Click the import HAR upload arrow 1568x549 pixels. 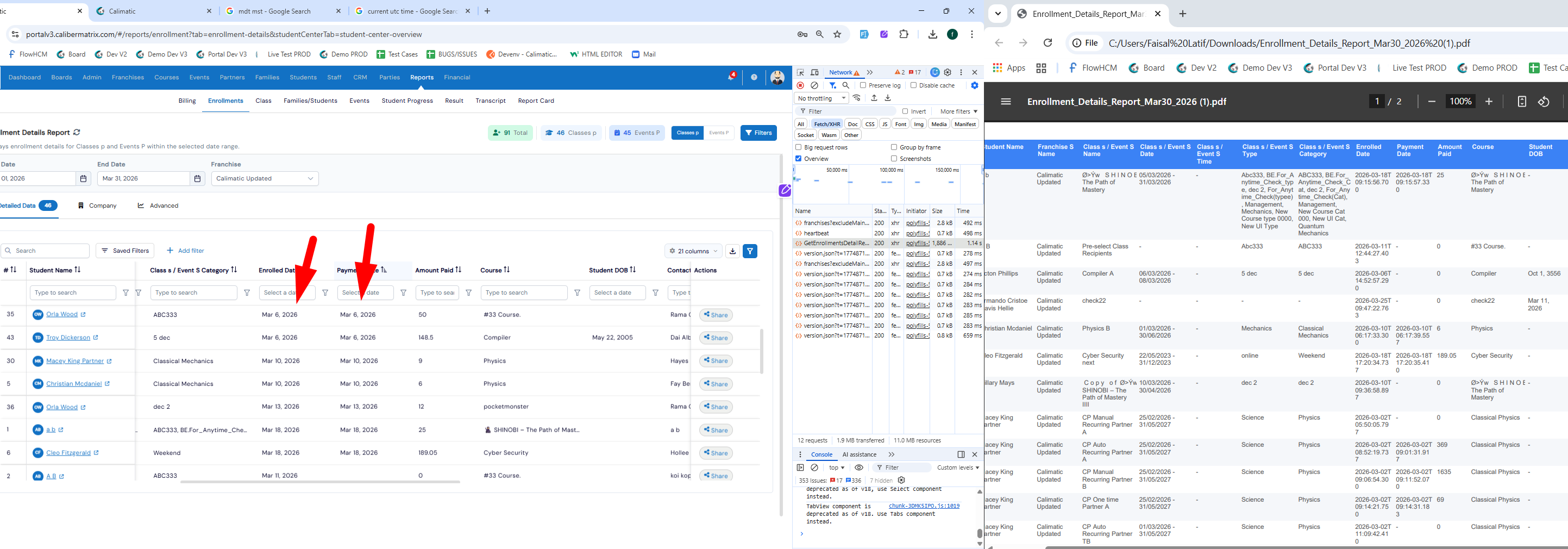tap(874, 98)
